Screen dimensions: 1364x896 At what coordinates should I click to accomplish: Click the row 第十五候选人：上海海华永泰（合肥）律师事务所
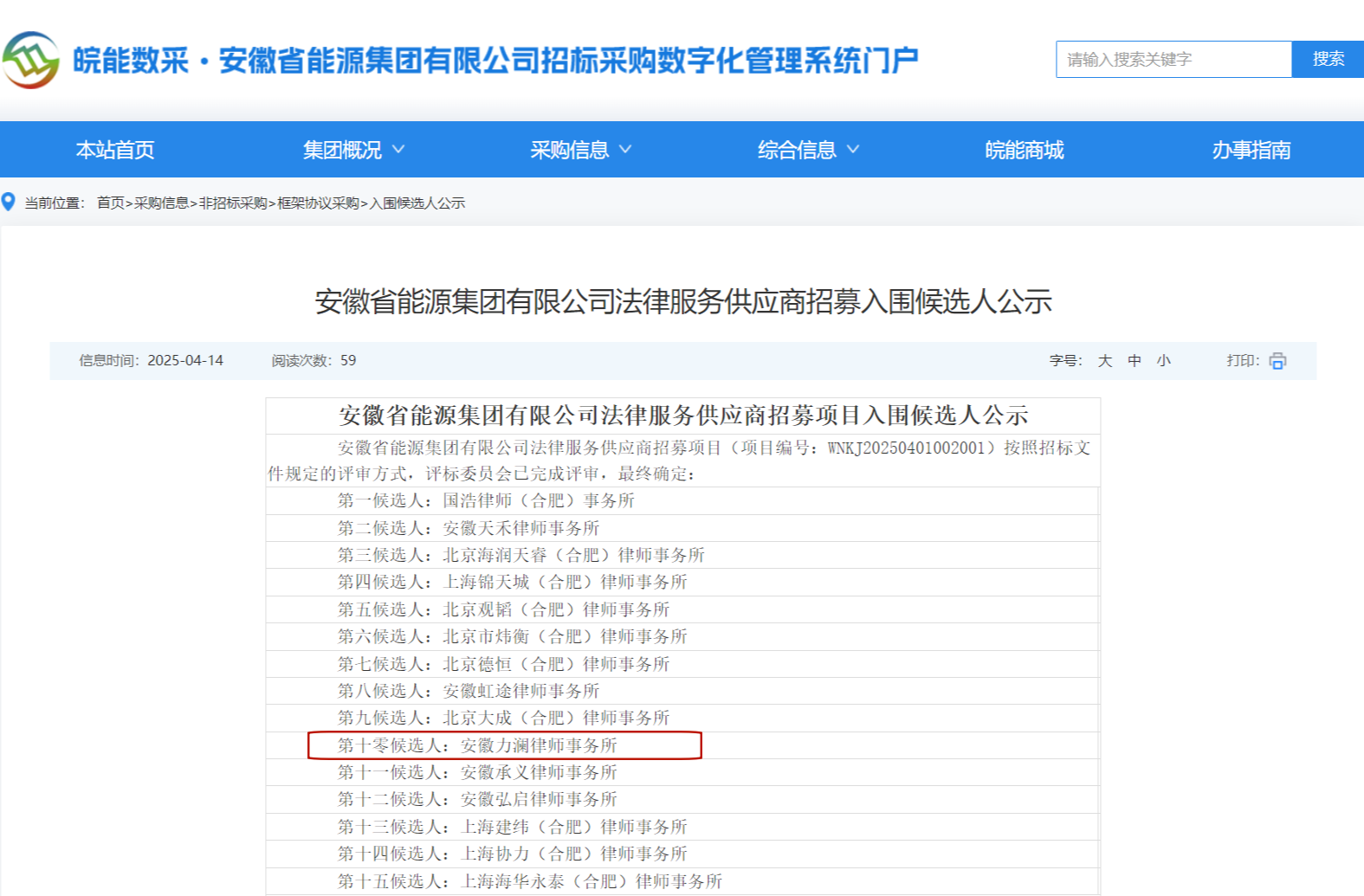(x=682, y=881)
